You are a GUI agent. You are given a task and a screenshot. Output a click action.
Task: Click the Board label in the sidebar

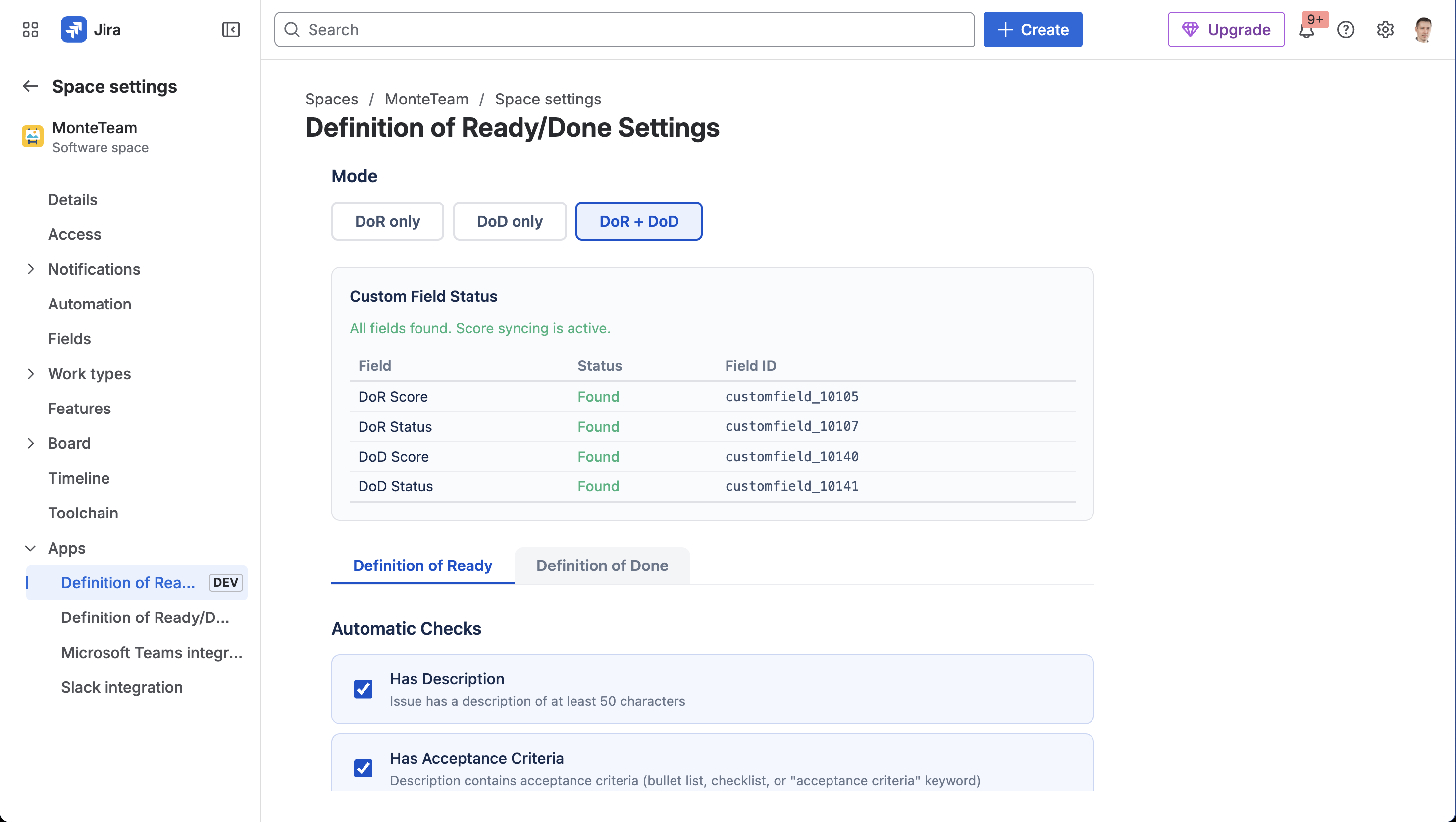click(x=69, y=443)
